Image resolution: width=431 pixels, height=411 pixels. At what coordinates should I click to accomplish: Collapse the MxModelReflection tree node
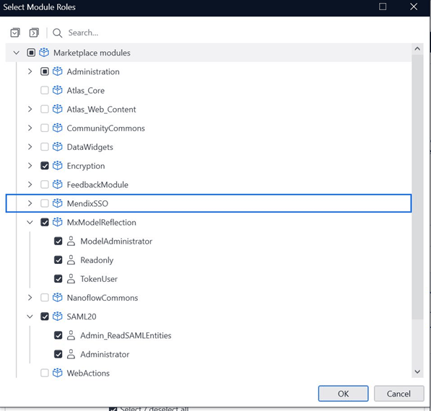click(x=30, y=222)
